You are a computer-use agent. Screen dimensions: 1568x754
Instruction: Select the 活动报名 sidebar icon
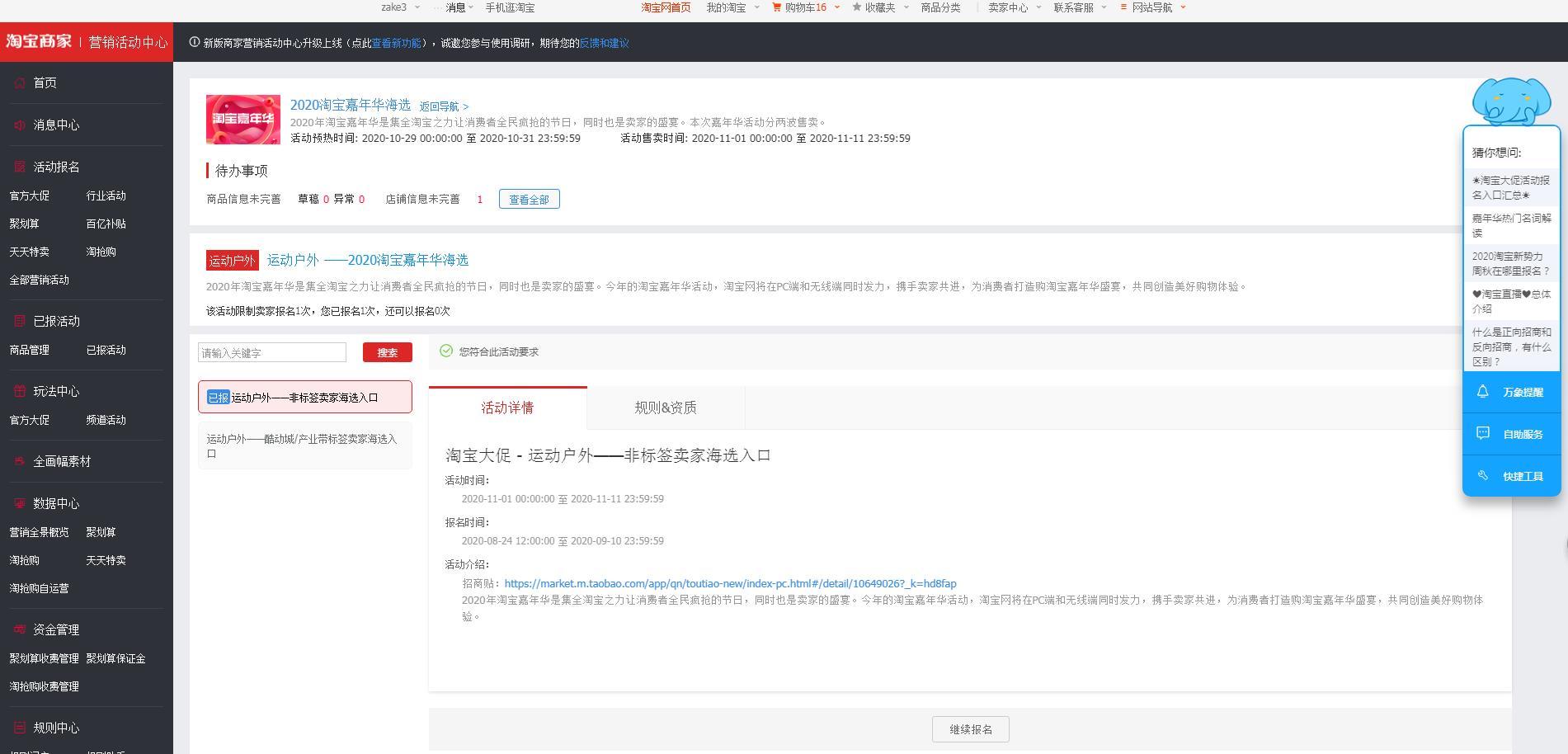(18, 166)
